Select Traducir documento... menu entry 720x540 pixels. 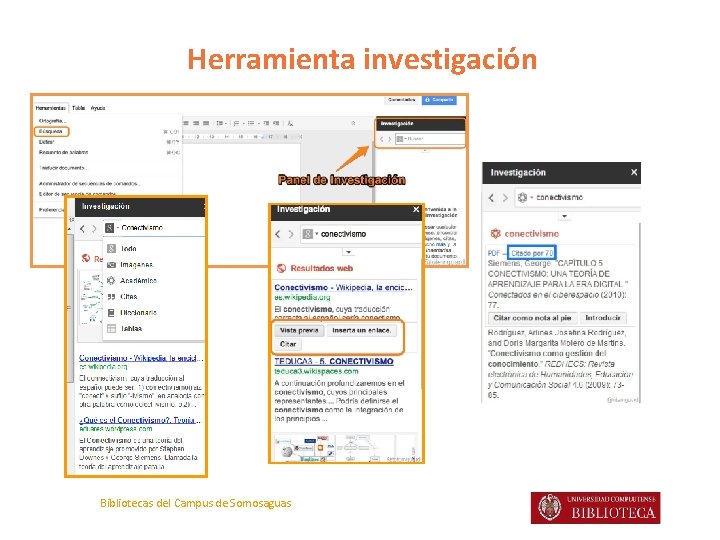pyautogui.click(x=63, y=168)
